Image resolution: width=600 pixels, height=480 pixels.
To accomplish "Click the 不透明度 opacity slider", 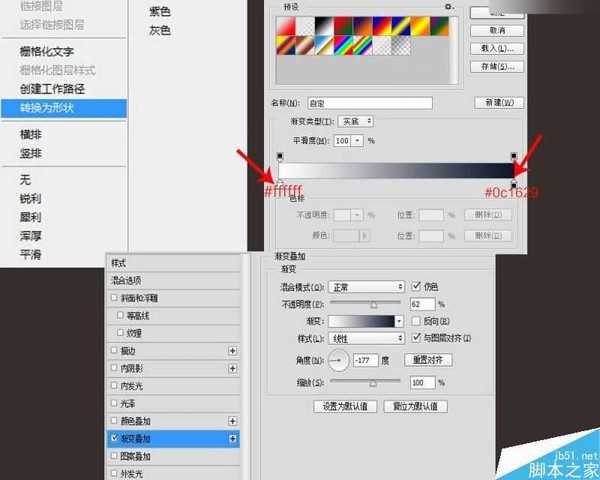I will click(x=372, y=304).
